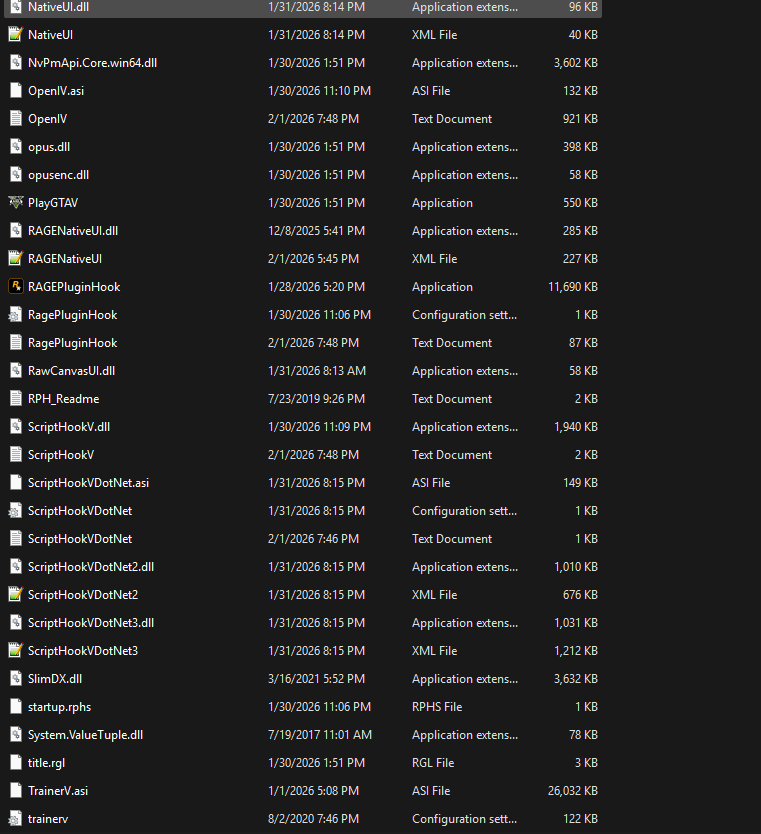The width and height of the screenshot is (761, 834).
Task: Select the PlayGTAV application icon
Action: 15,203
